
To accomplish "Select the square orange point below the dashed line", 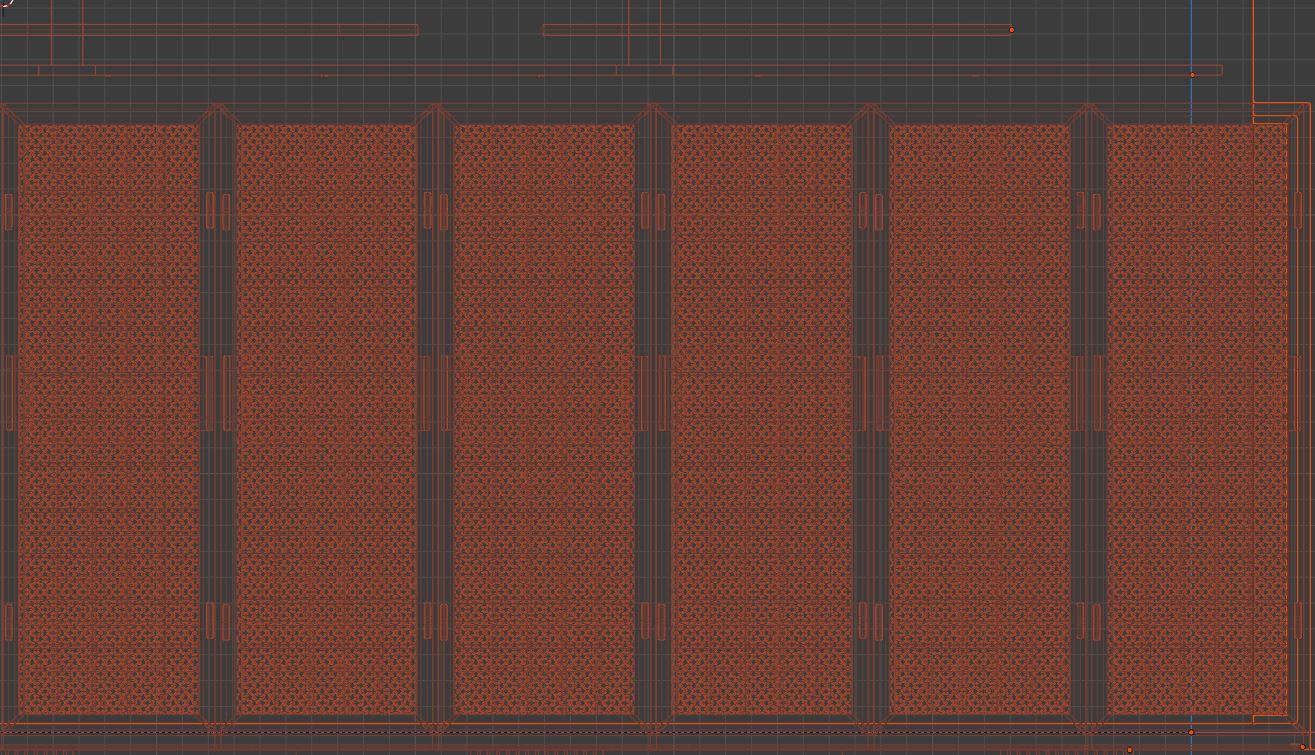I will 1130,749.
